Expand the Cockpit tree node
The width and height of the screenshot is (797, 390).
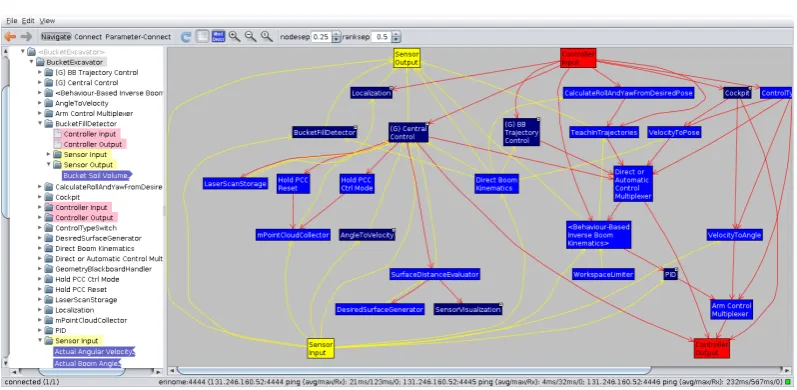40,197
